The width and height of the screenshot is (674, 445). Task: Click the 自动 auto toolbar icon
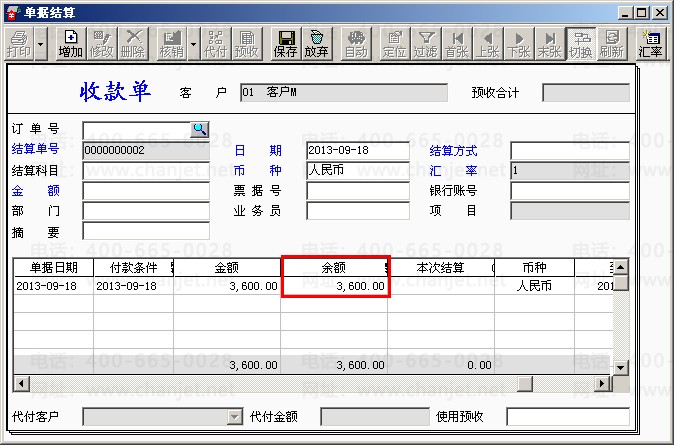(356, 44)
